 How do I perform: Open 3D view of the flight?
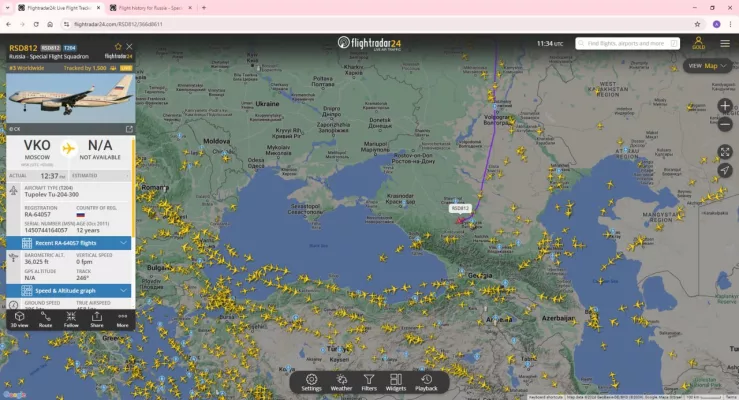click(x=19, y=319)
